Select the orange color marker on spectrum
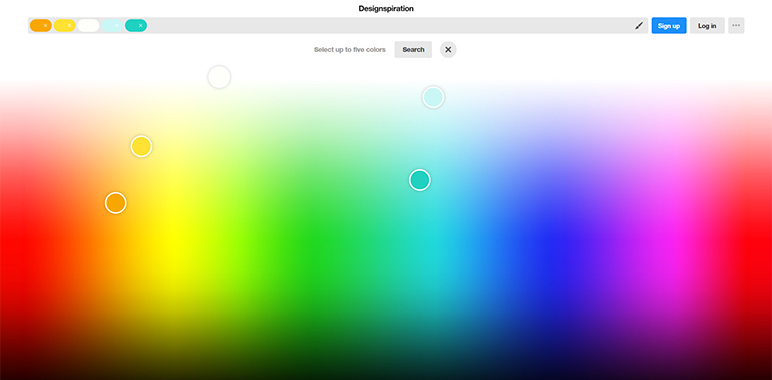This screenshot has width=772, height=380. click(x=116, y=203)
